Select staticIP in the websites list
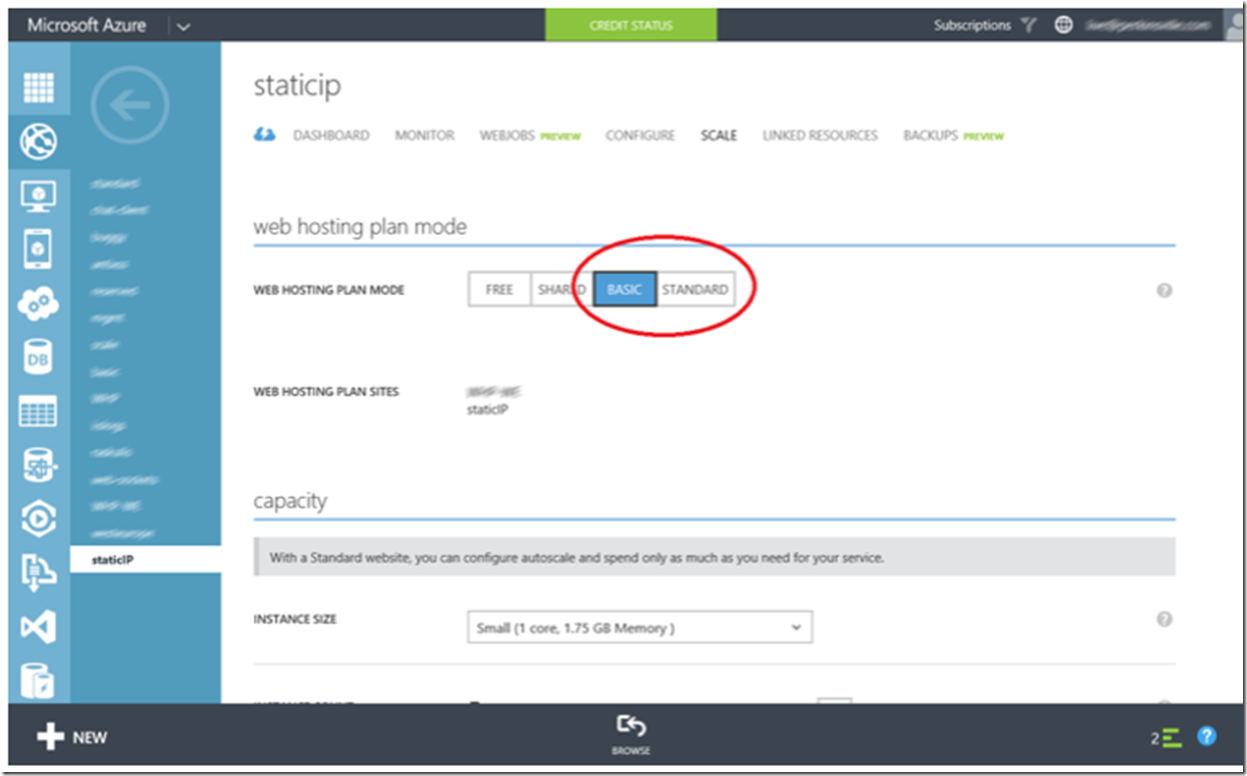1247x776 pixels. [x=146, y=560]
